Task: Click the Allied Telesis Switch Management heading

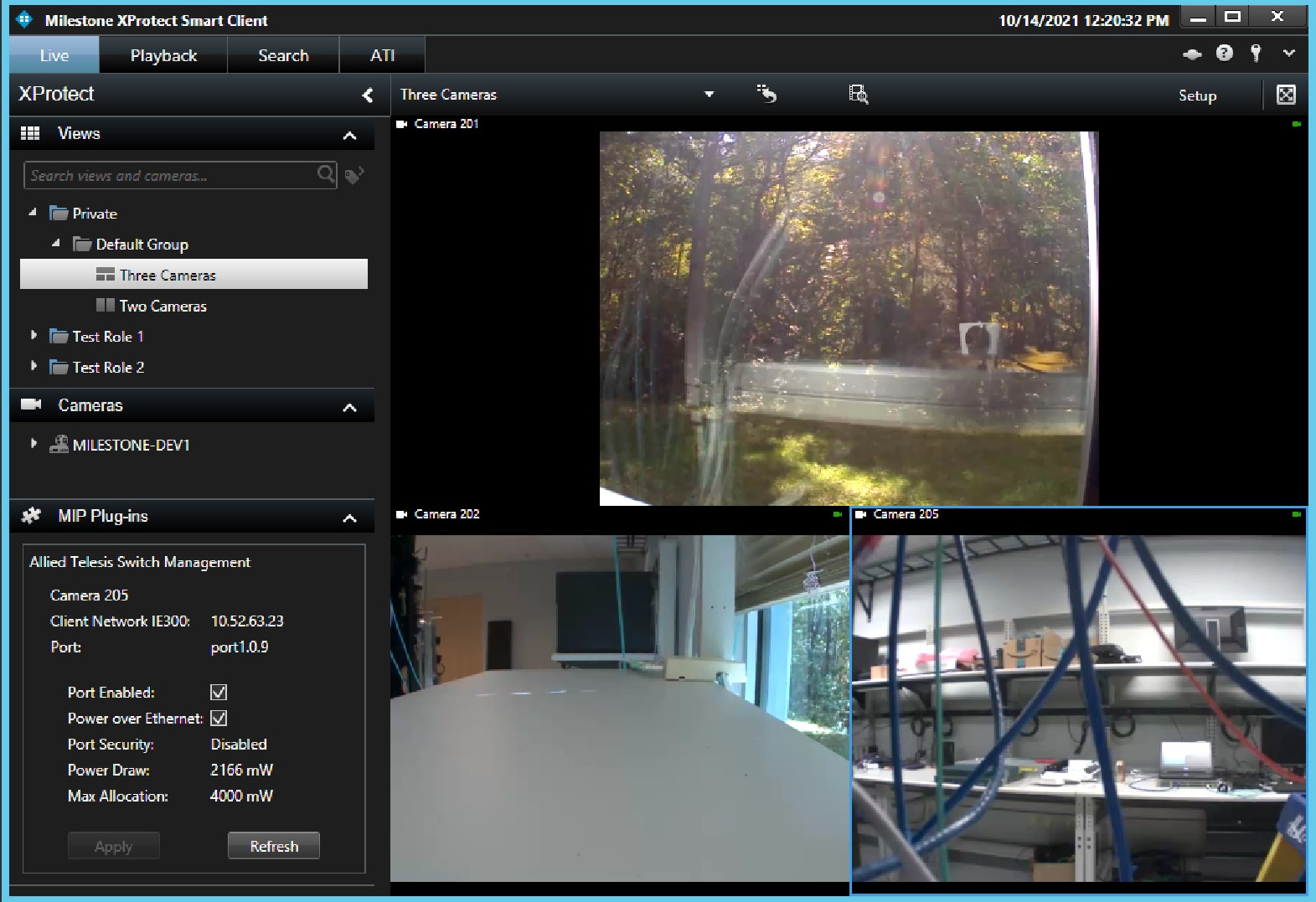Action: [140, 562]
